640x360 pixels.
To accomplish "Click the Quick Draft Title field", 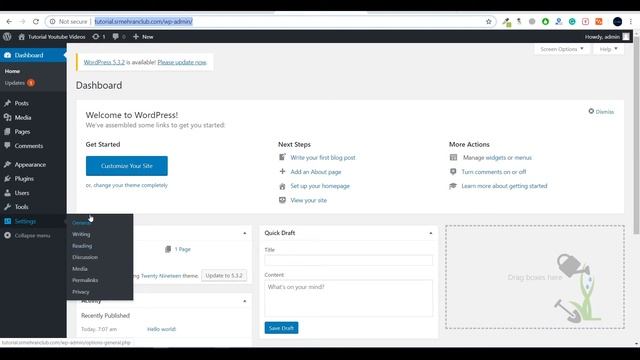I will point(349,260).
